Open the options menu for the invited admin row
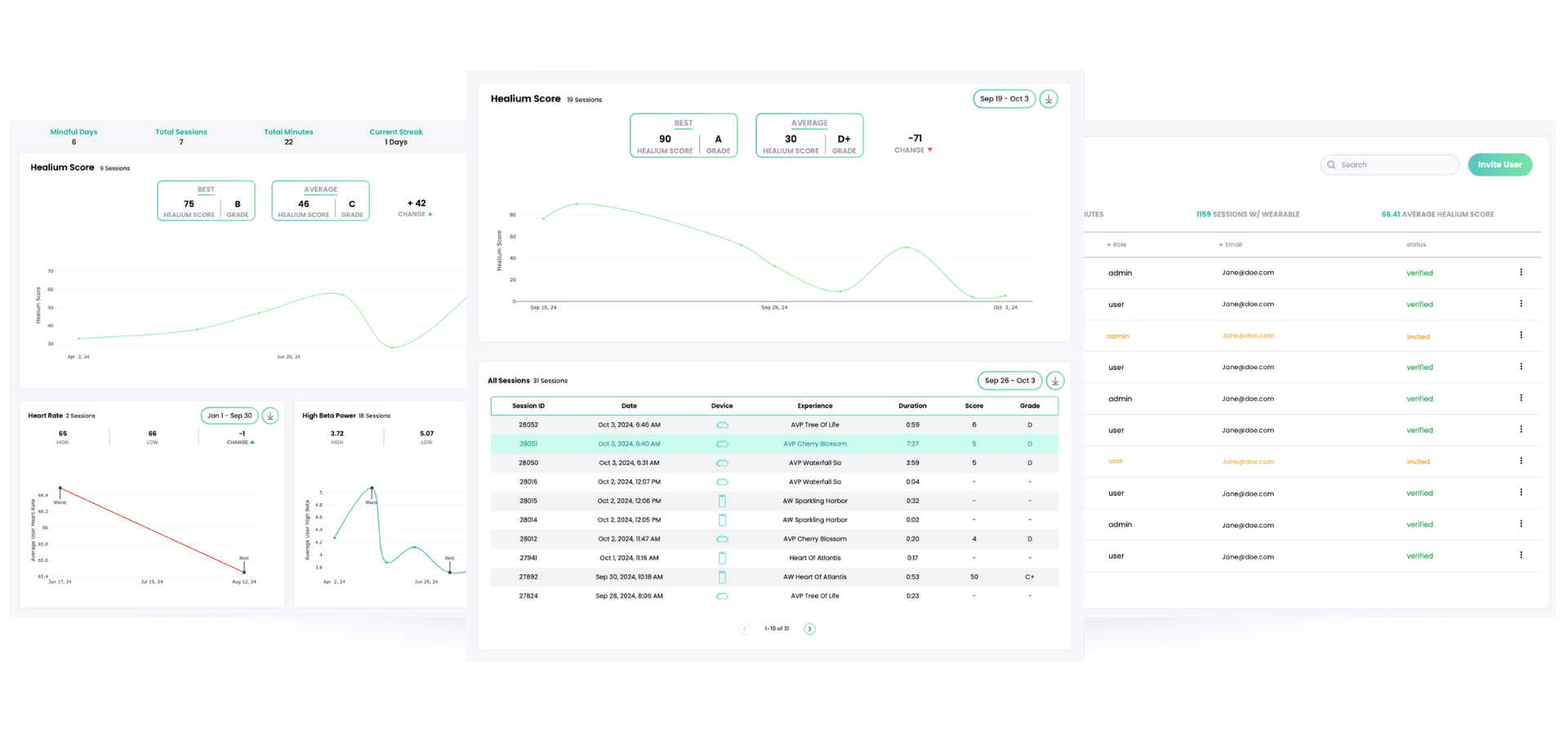Screen dimensions: 1568x735 pos(1521,336)
